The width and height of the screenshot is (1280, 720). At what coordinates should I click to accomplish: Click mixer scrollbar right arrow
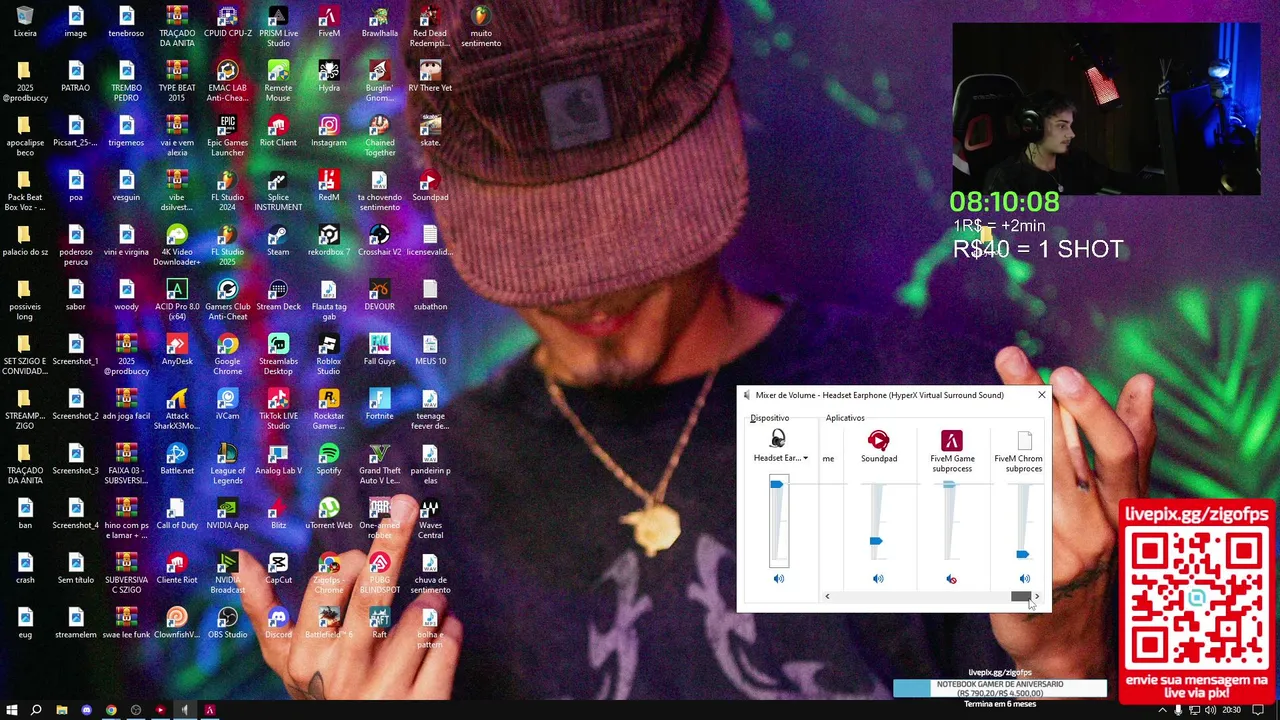(x=1036, y=596)
